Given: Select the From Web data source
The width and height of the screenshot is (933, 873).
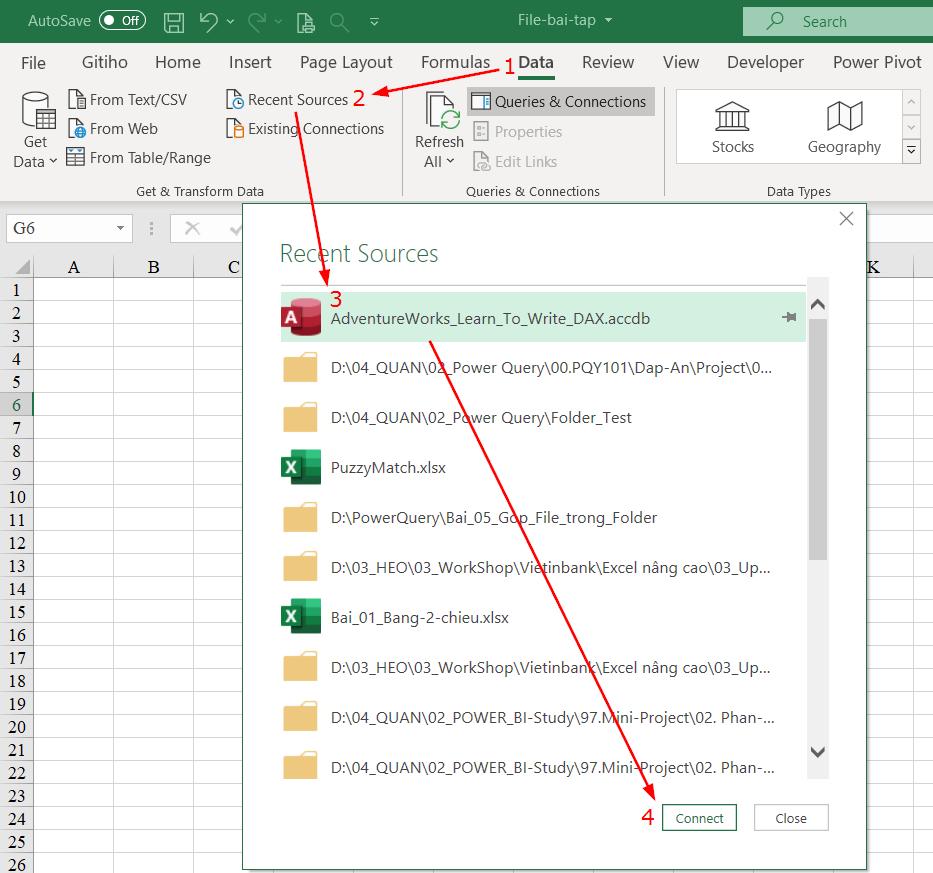Looking at the screenshot, I should pyautogui.click(x=112, y=129).
